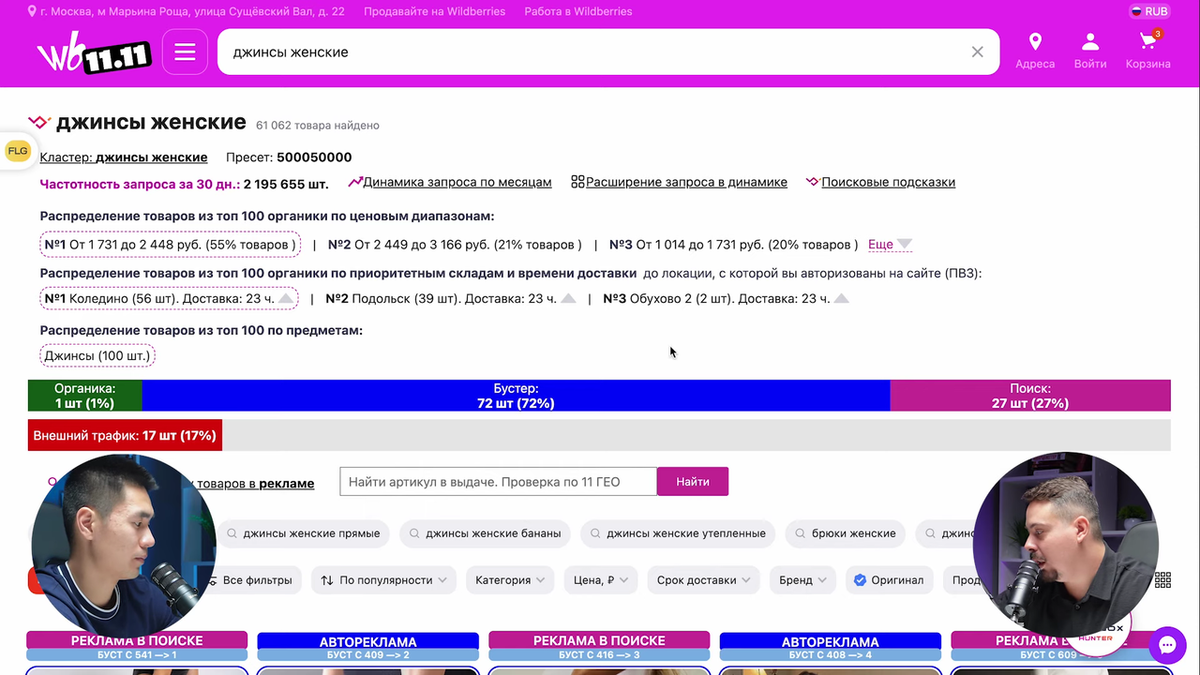Click price range №3 1 014–1 731 руб.
The width and height of the screenshot is (1200, 675).
(x=733, y=244)
